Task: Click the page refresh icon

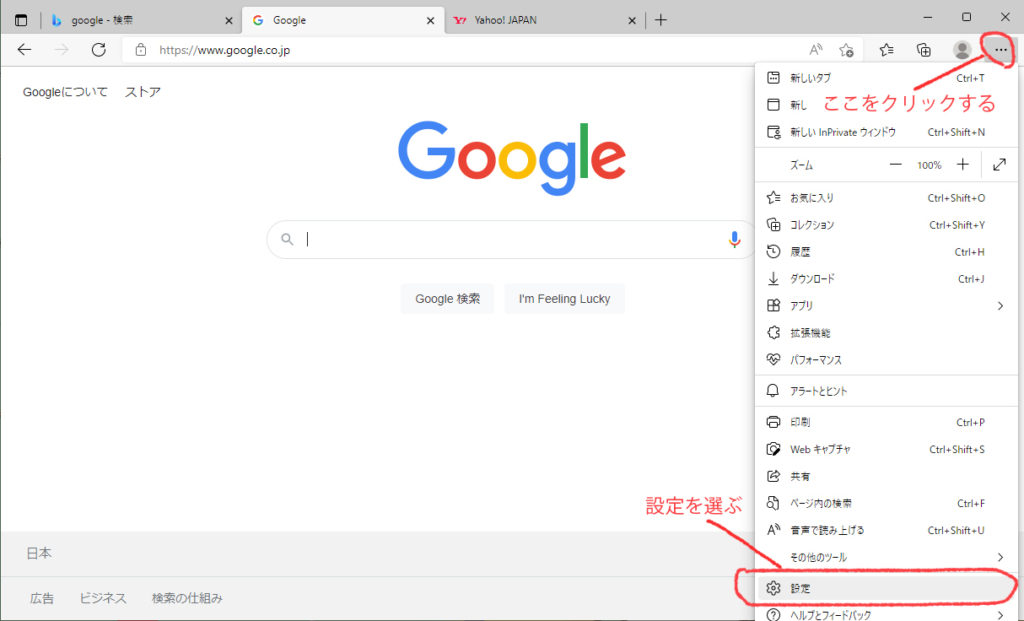Action: (x=98, y=50)
